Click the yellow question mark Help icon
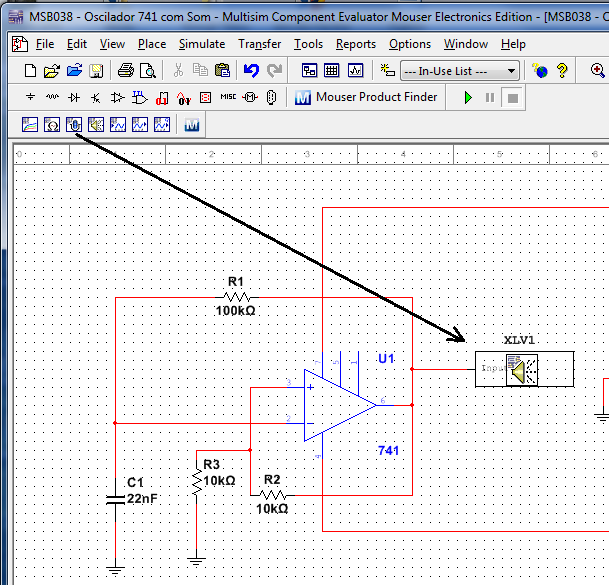Screen dimensions: 609x585 pos(562,71)
